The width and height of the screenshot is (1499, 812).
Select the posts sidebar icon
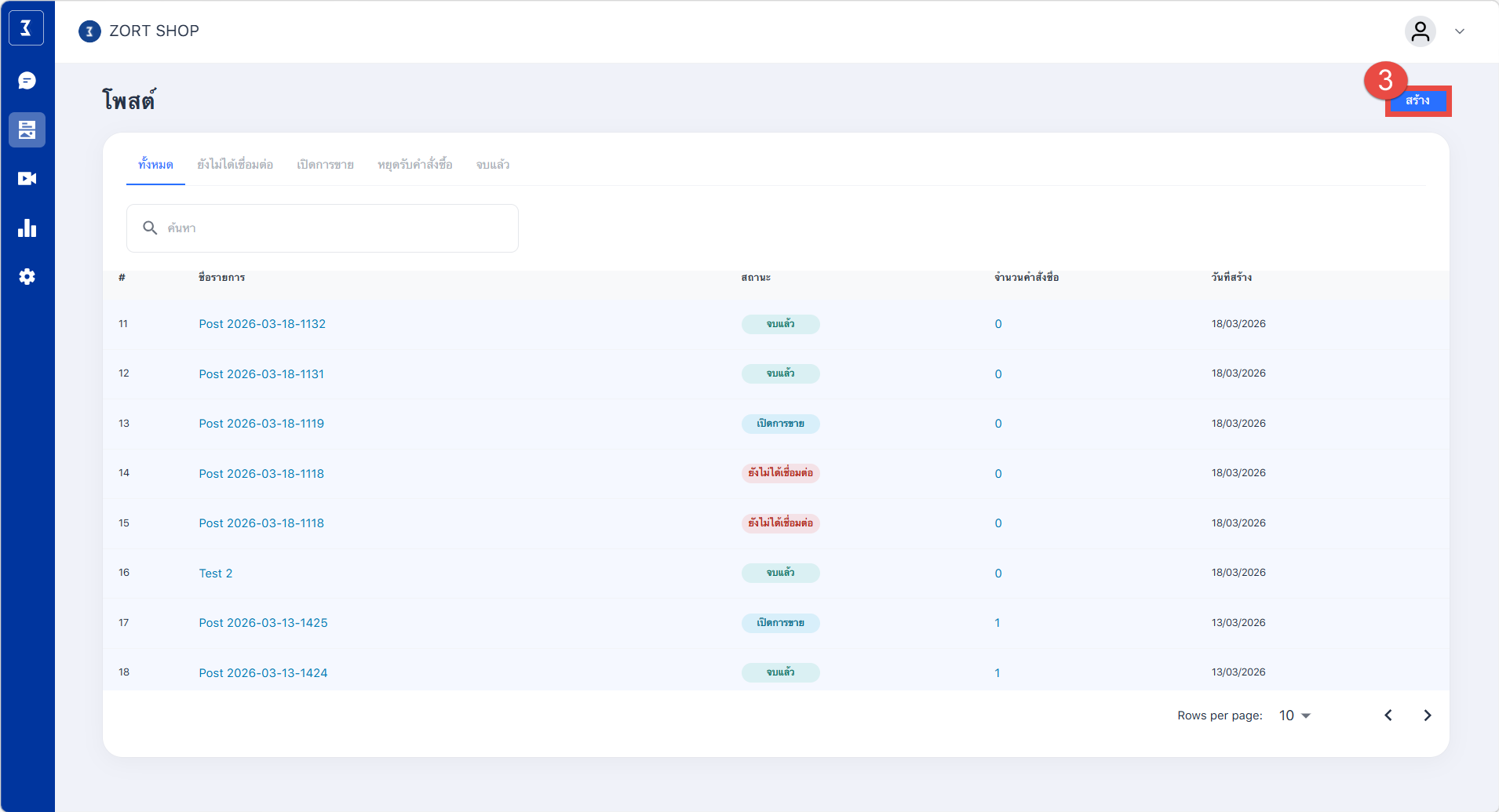[x=27, y=129]
